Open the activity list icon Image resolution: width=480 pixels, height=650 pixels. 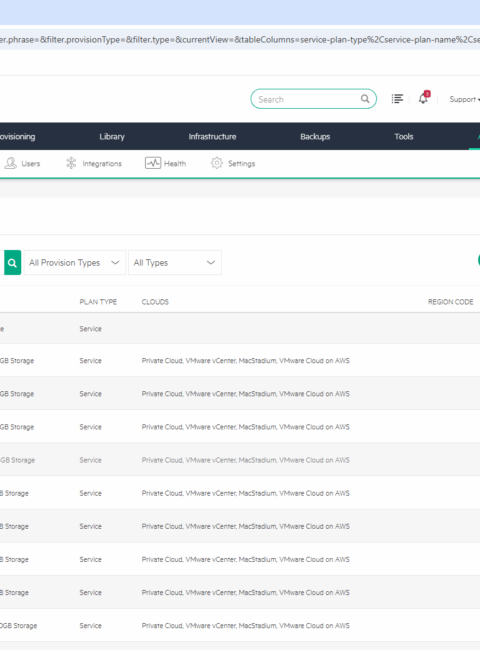pyautogui.click(x=397, y=99)
